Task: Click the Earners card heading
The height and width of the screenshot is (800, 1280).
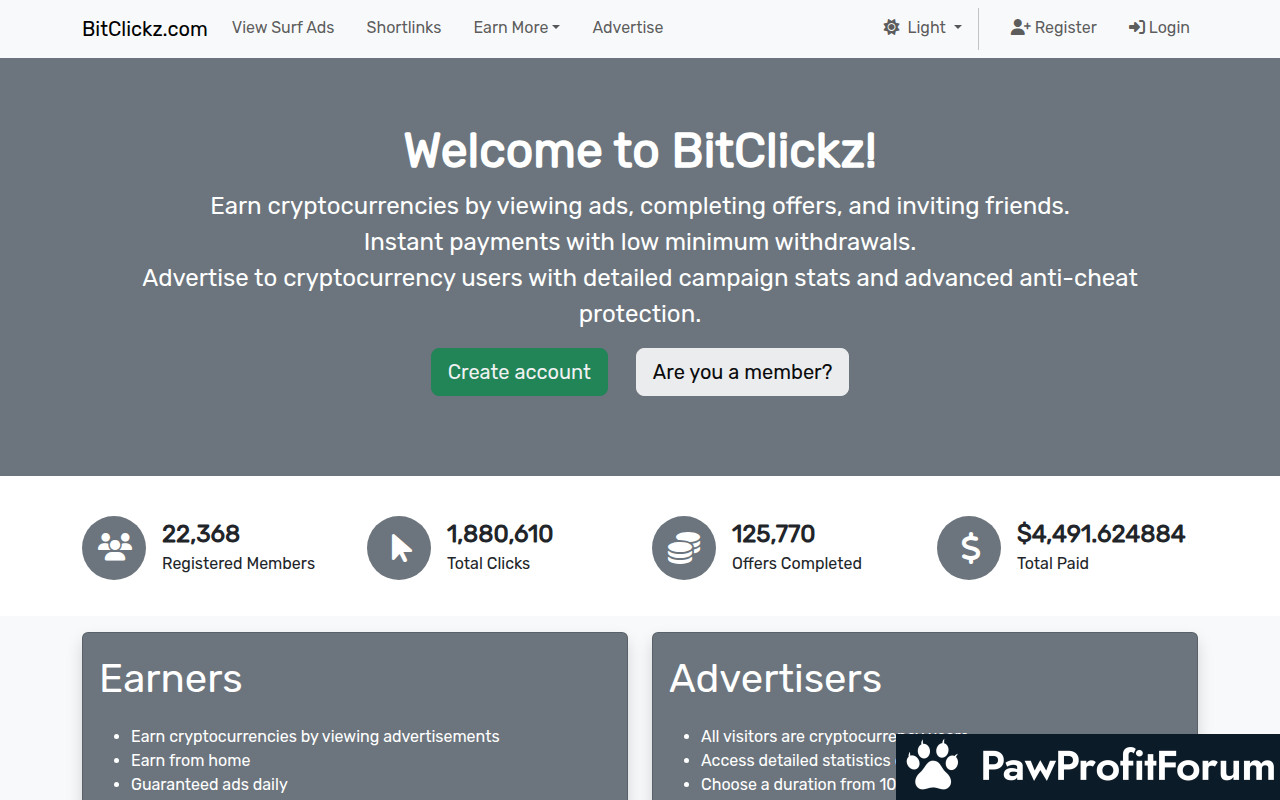Action: [171, 678]
